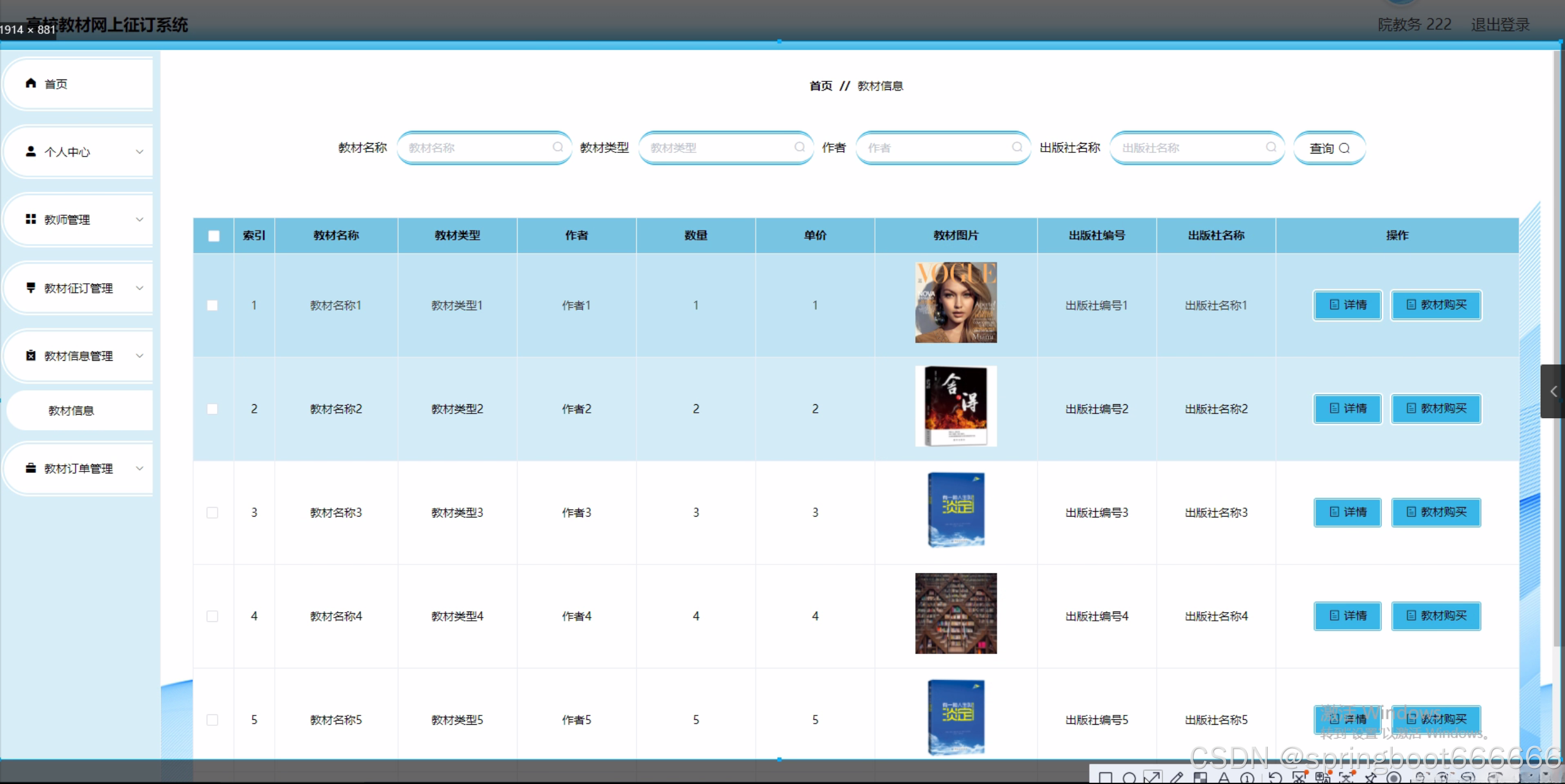Click the 教材订单管理 briefcase icon
The width and height of the screenshot is (1565, 784).
pyautogui.click(x=31, y=468)
